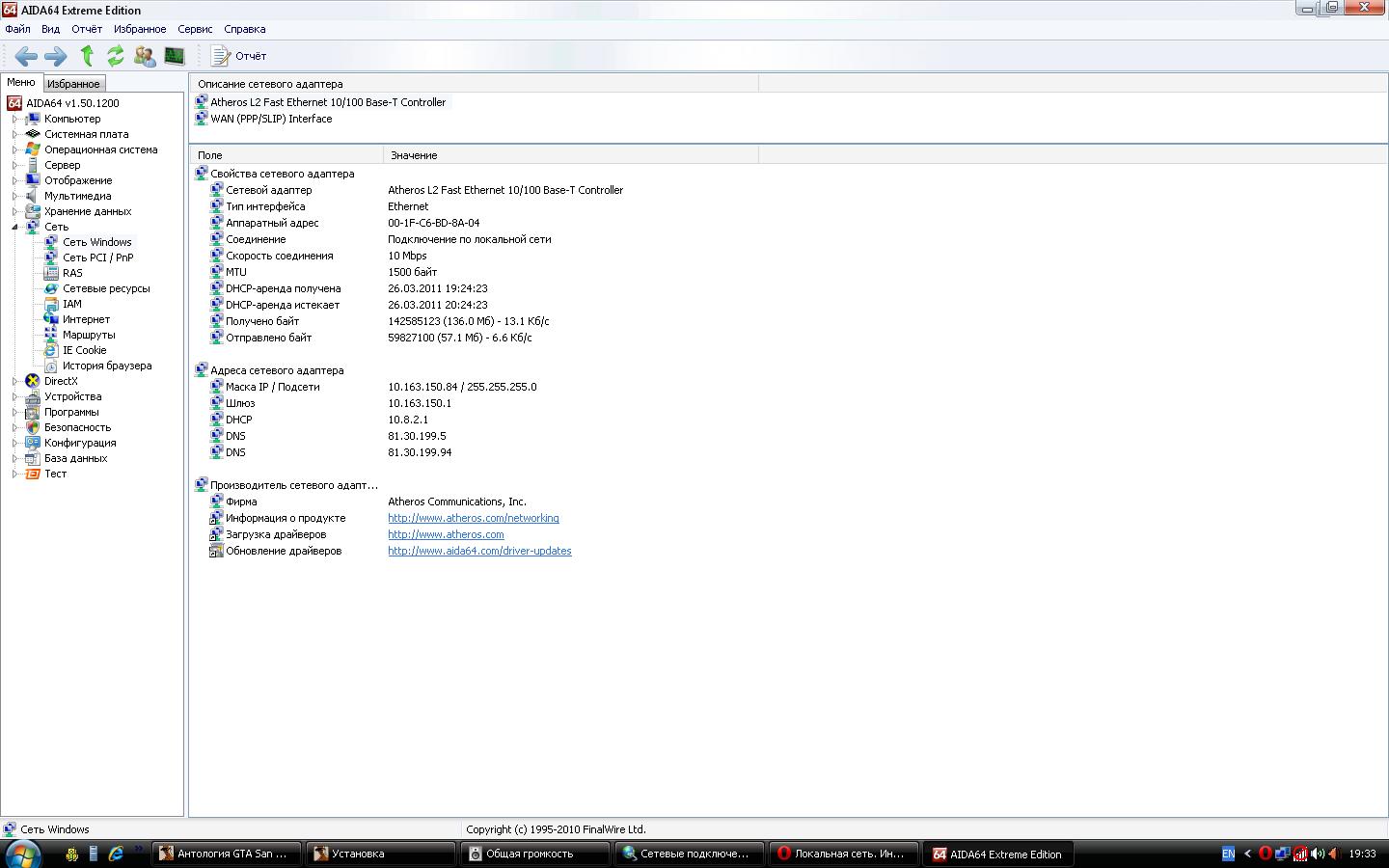Open the Файл menu

(x=17, y=29)
